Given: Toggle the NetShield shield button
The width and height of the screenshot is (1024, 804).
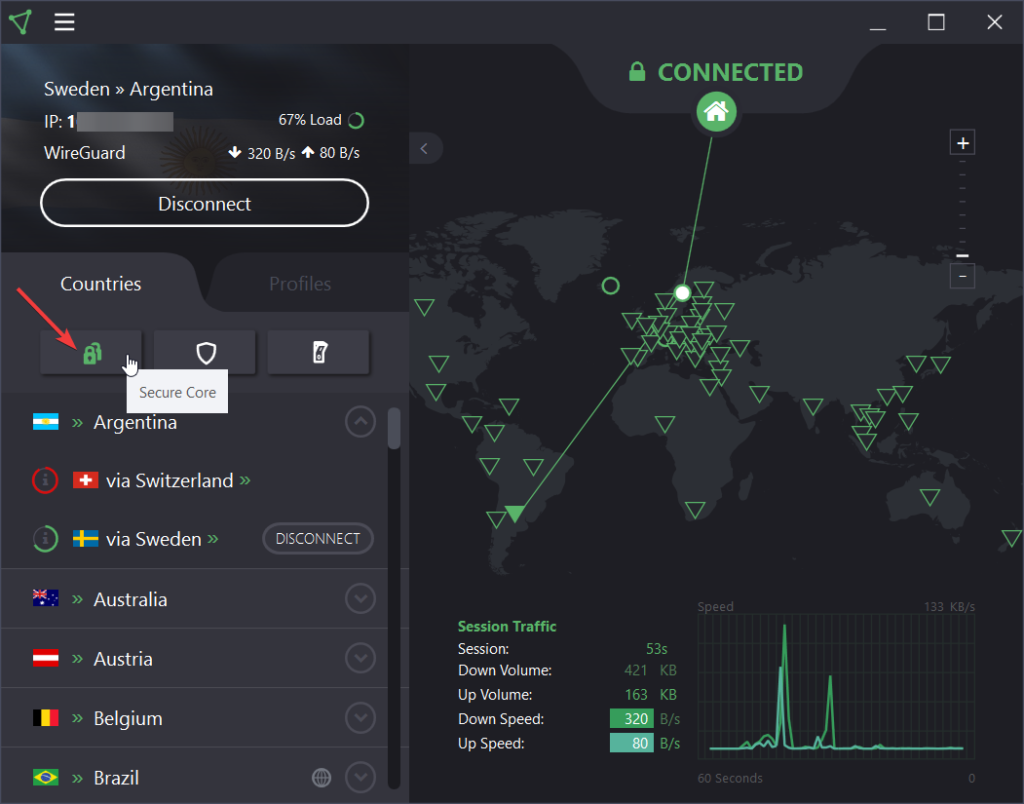Looking at the screenshot, I should [206, 352].
